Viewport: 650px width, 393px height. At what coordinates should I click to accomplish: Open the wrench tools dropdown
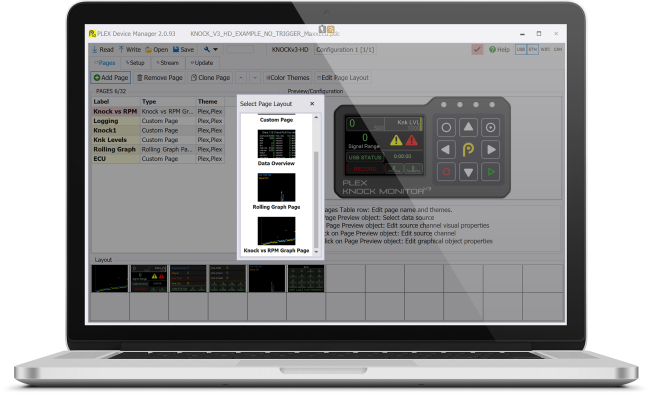tap(211, 49)
